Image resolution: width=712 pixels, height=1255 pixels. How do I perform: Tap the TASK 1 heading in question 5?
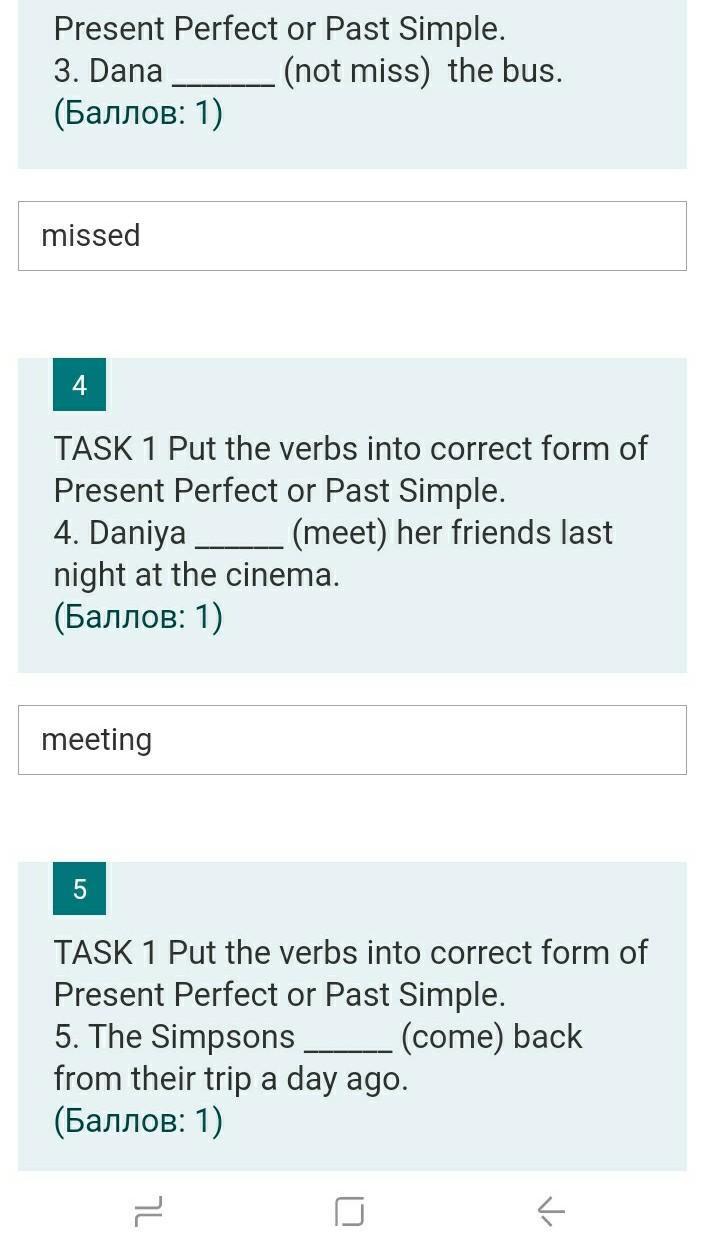click(x=350, y=953)
